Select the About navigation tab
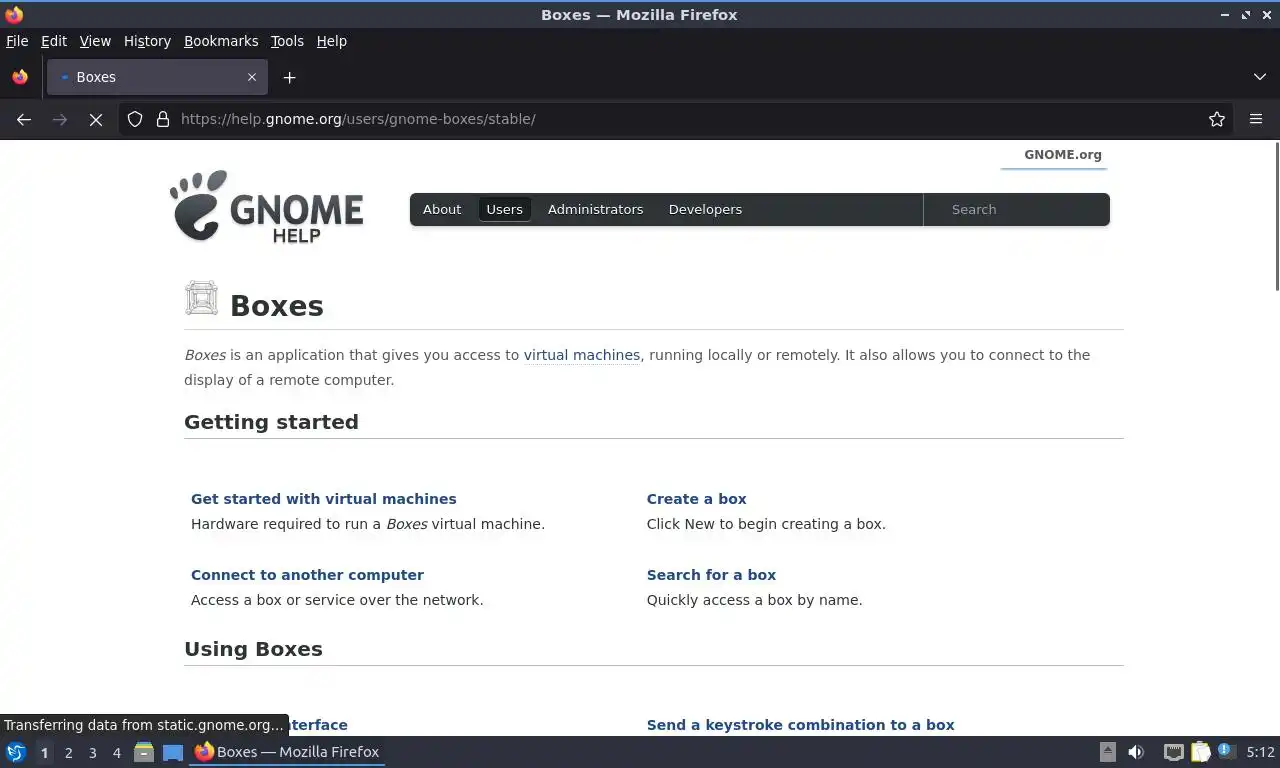The height and width of the screenshot is (768, 1280). point(442,209)
